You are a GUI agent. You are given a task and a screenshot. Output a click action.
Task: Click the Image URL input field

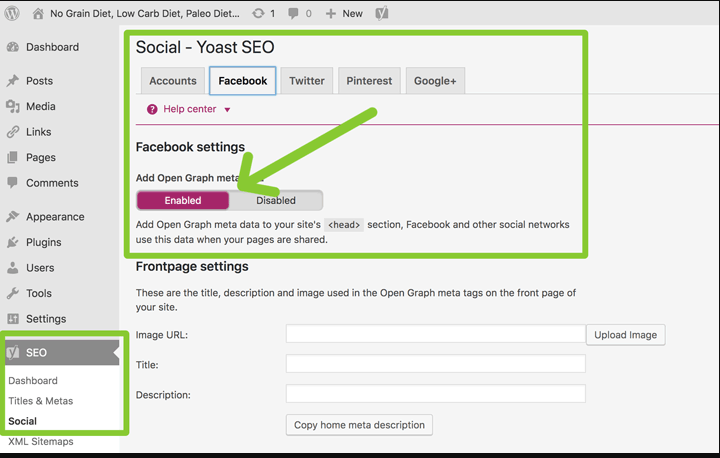(435, 334)
